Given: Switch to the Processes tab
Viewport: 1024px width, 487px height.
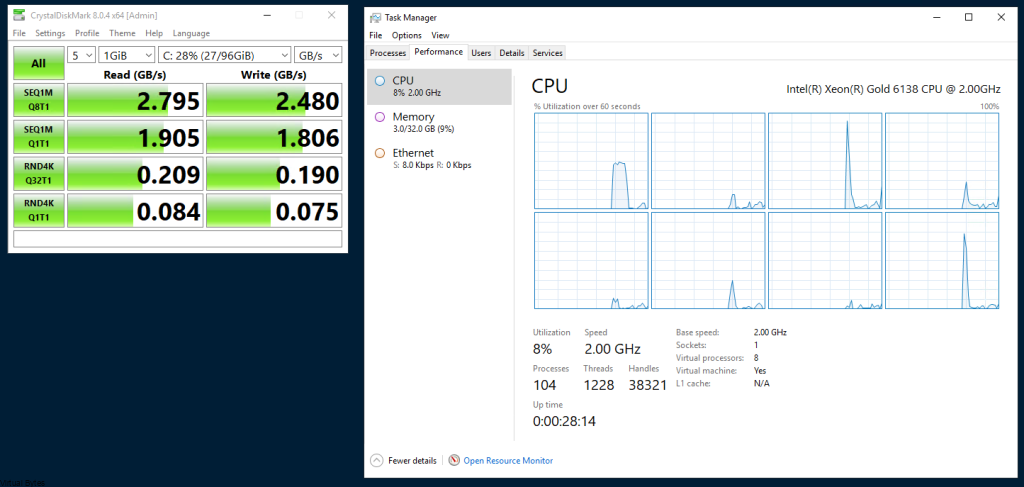Looking at the screenshot, I should 388,53.
